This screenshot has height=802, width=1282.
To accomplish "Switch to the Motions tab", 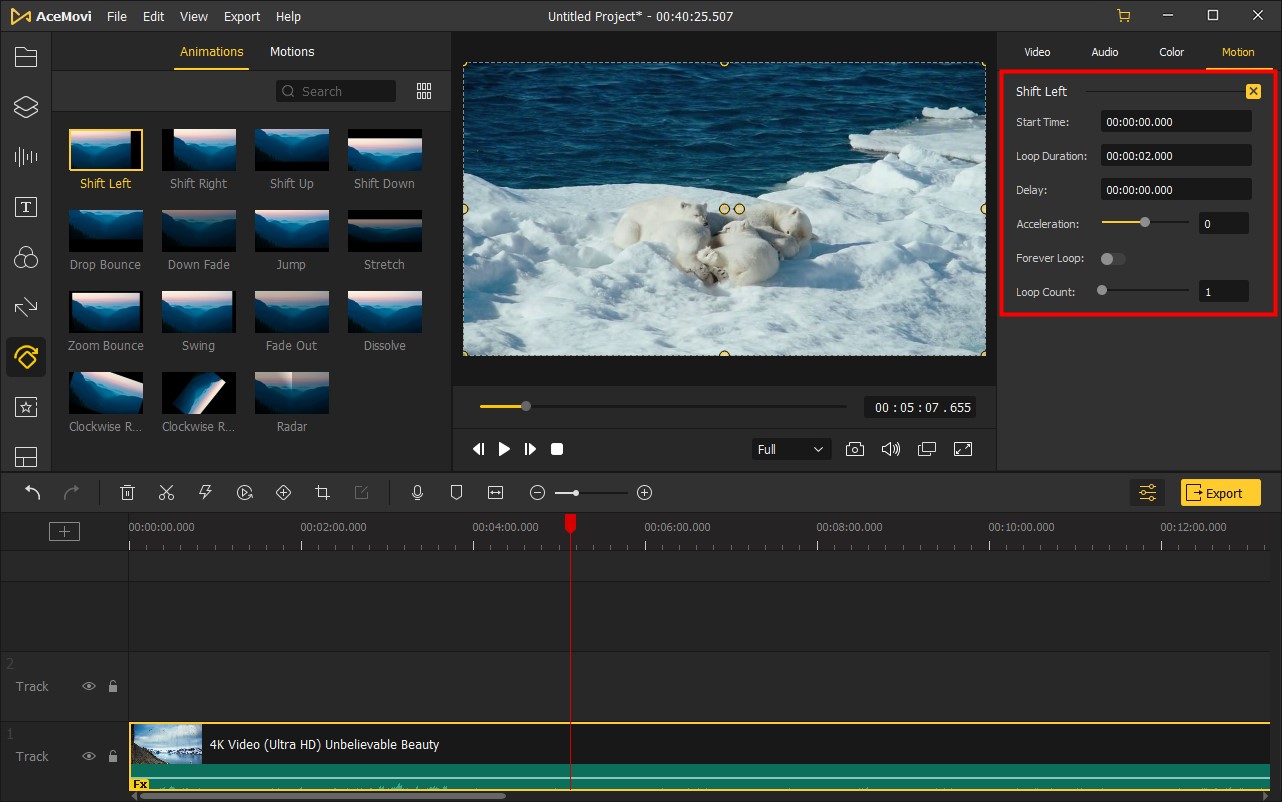I will click(292, 51).
